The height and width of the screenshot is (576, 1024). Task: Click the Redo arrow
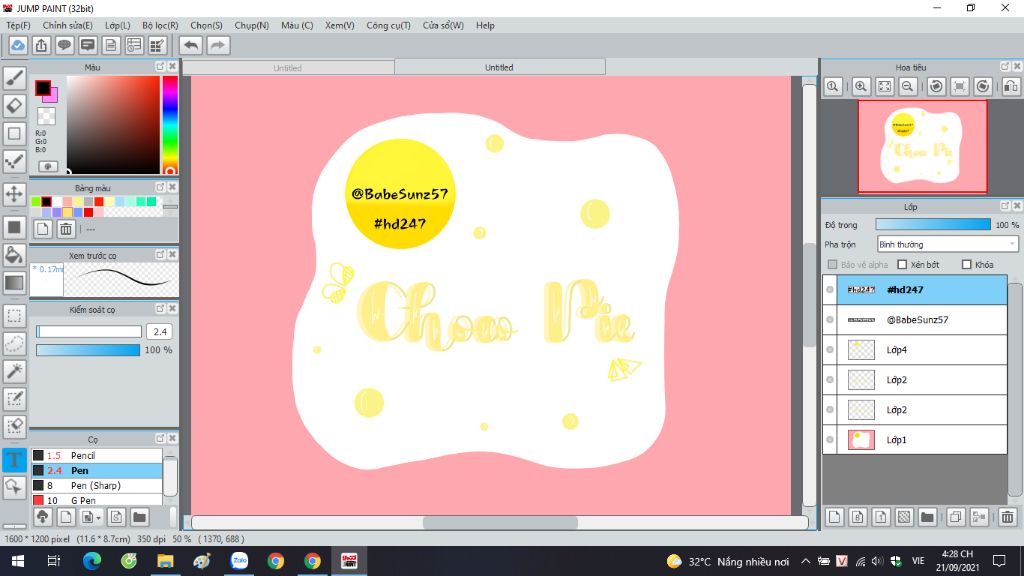pos(218,45)
